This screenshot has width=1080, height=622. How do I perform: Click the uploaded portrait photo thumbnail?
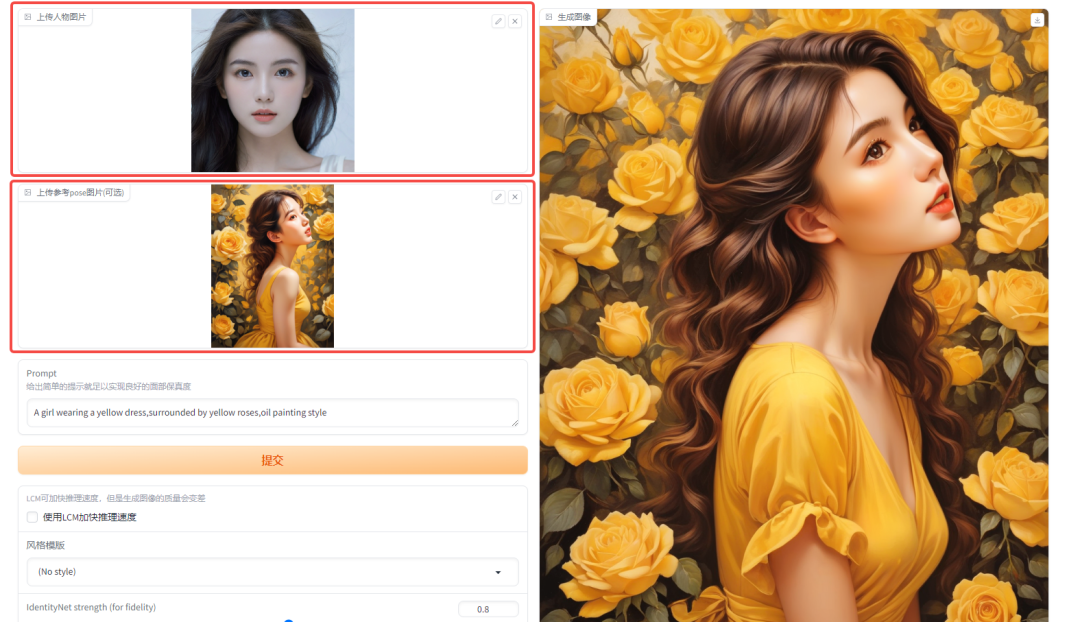272,90
